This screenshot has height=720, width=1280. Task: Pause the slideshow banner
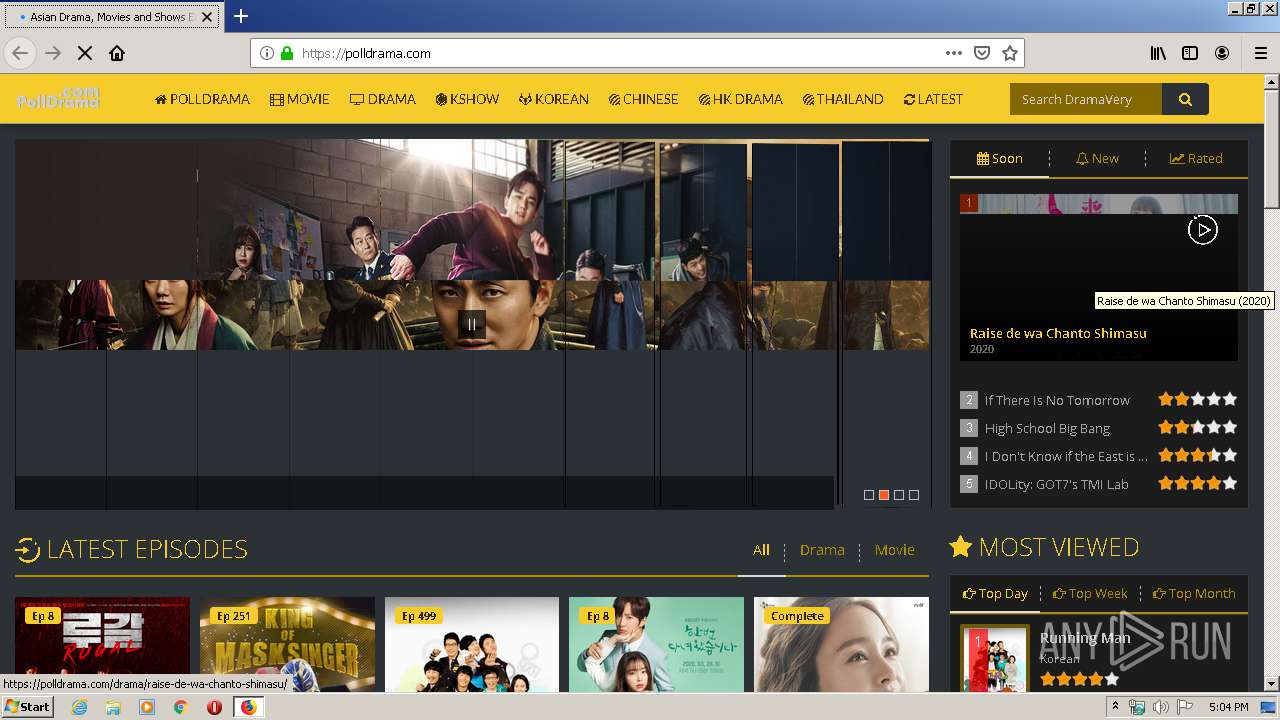point(471,323)
